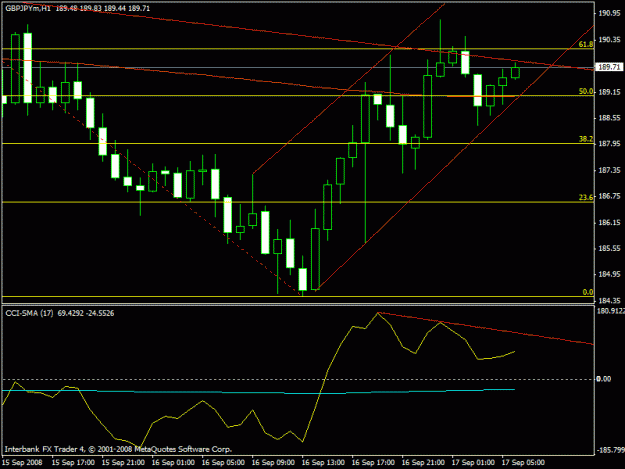Click the 17 Sep 01:00 time label
625x469 pixels.
point(473,463)
